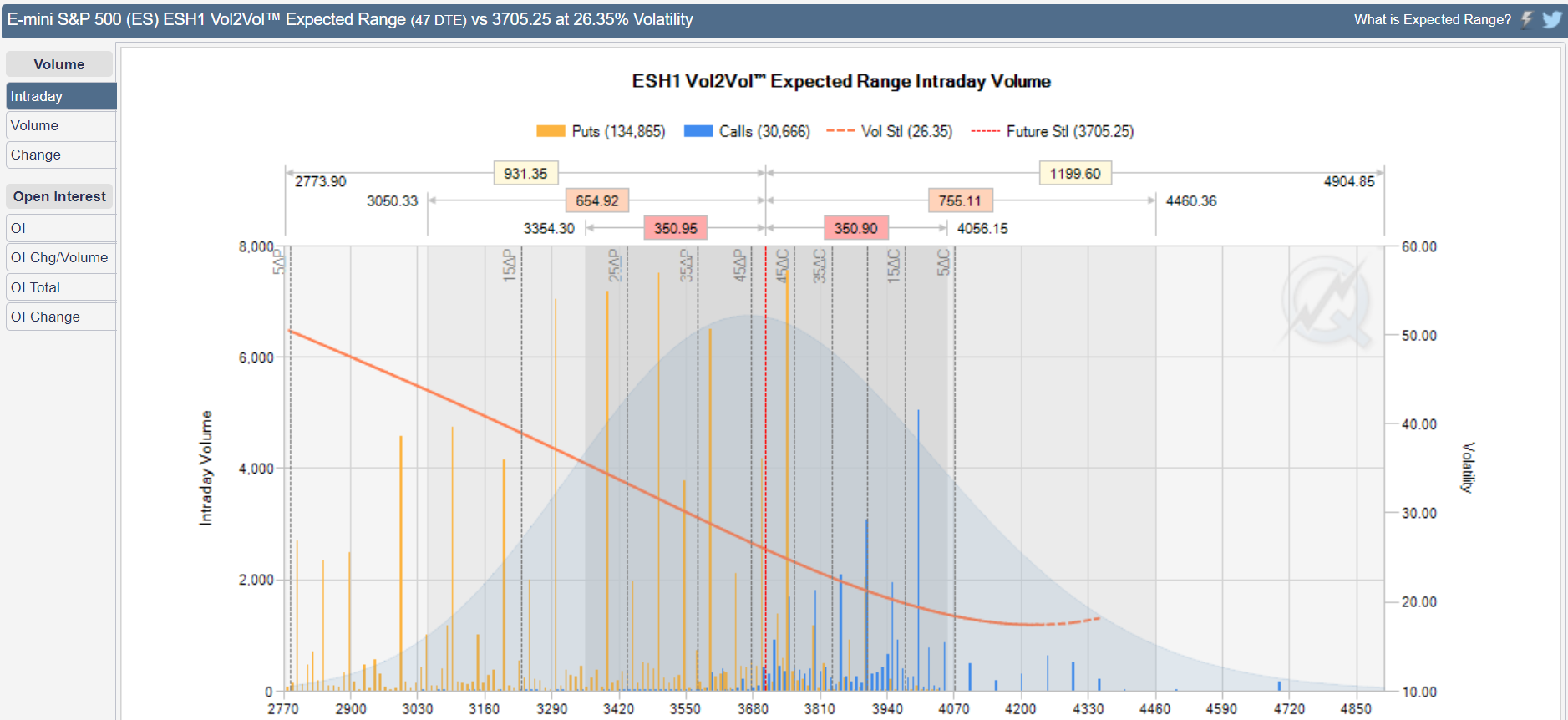Viewport: 1568px width, 720px height.
Task: Click the 755.11 range label box
Action: (x=960, y=201)
